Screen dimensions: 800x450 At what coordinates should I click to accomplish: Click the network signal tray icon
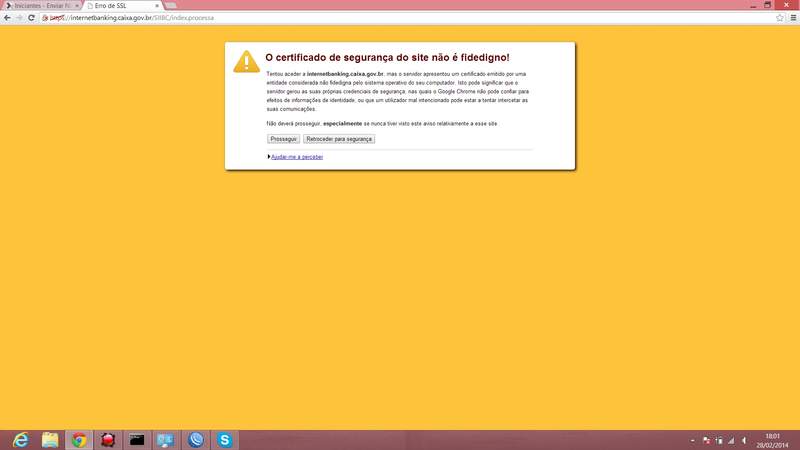point(731,440)
